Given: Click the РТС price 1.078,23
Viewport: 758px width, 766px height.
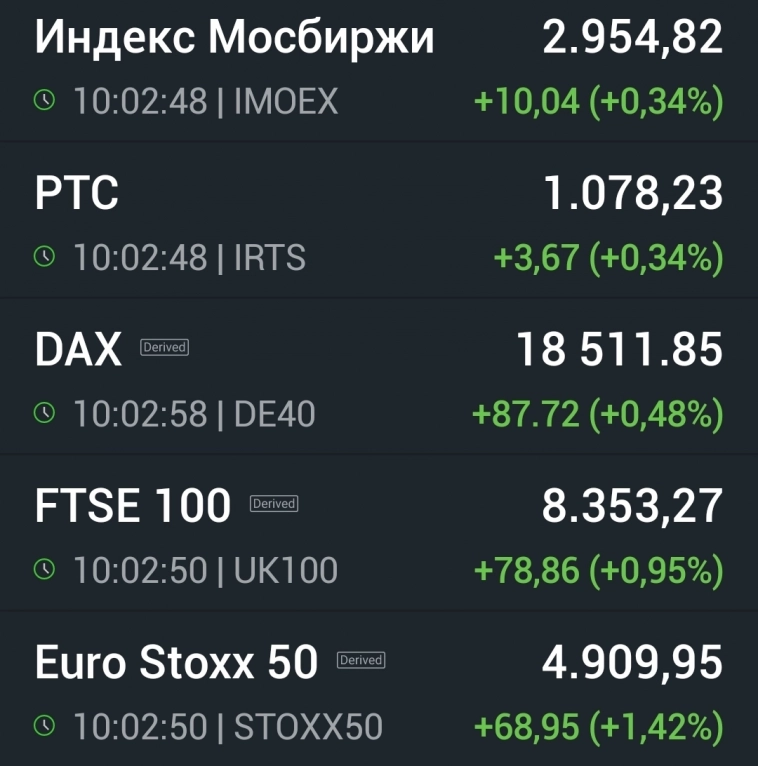Looking at the screenshot, I should point(632,194).
